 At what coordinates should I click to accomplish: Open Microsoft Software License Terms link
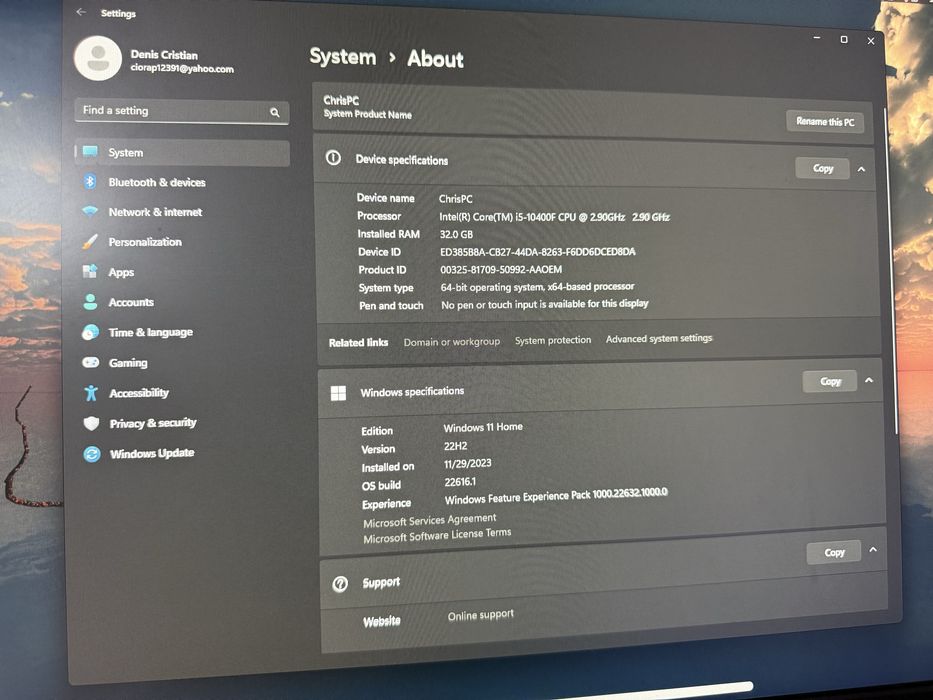437,535
